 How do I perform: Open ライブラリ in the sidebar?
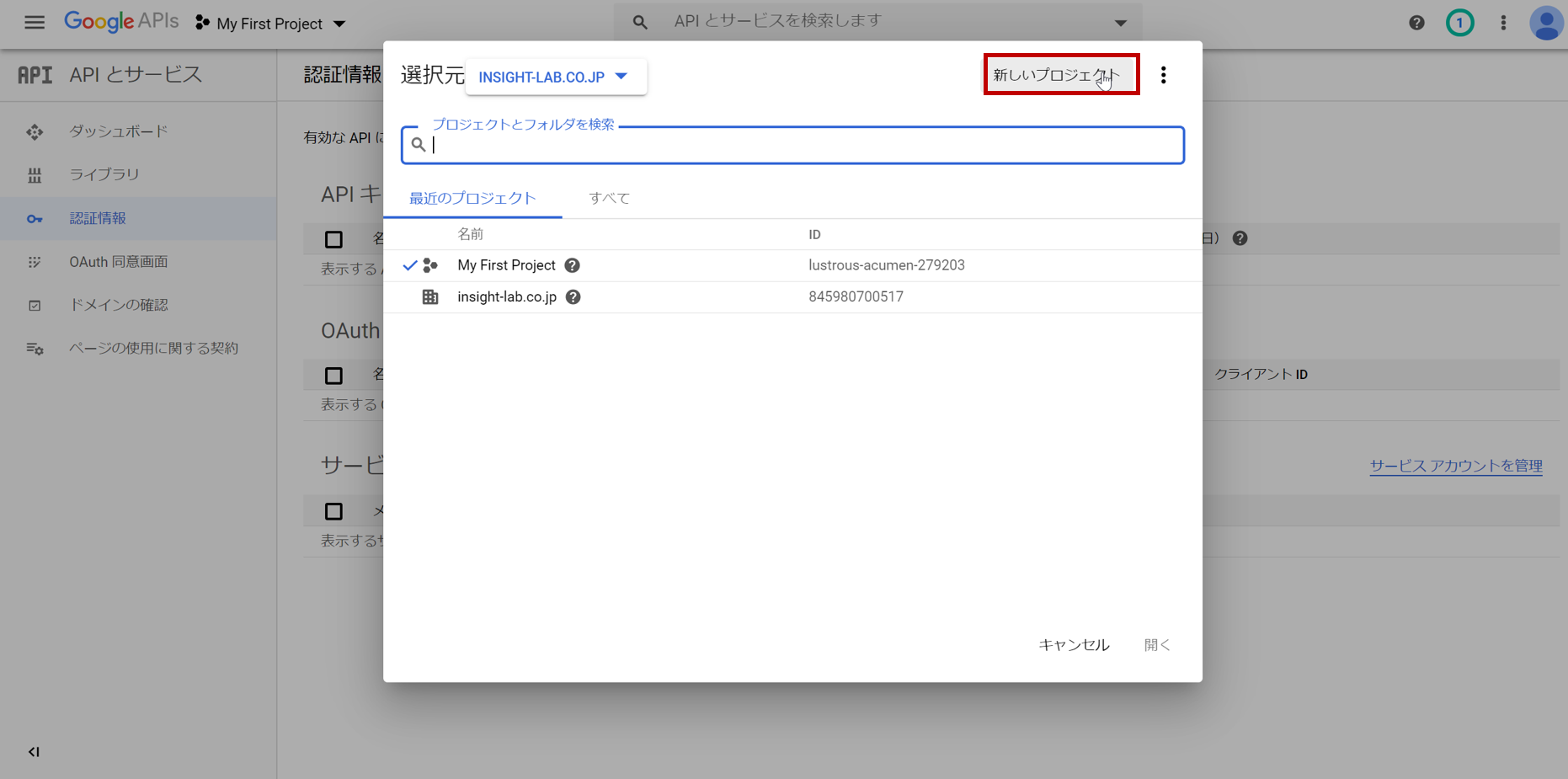[104, 174]
